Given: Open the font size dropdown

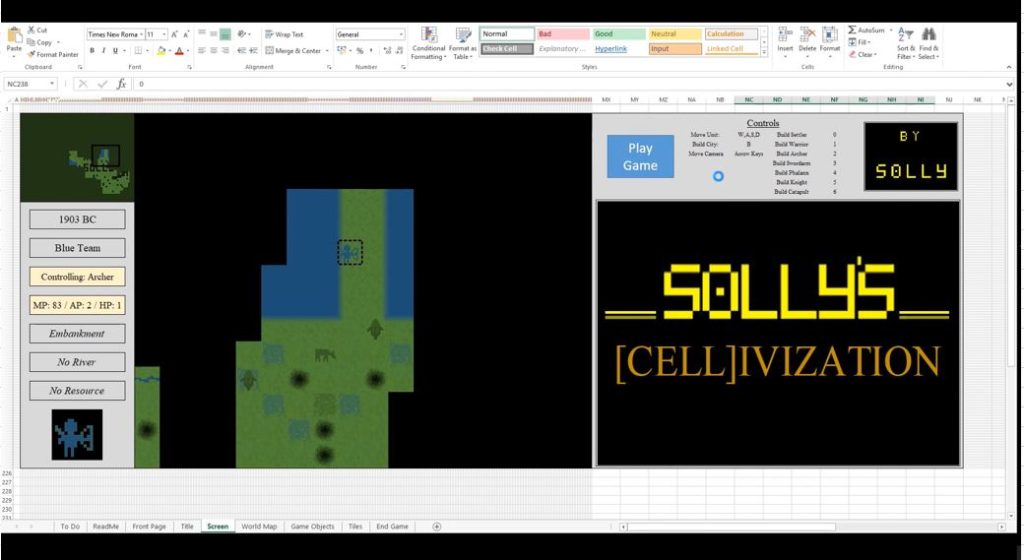Looking at the screenshot, I should 164,35.
